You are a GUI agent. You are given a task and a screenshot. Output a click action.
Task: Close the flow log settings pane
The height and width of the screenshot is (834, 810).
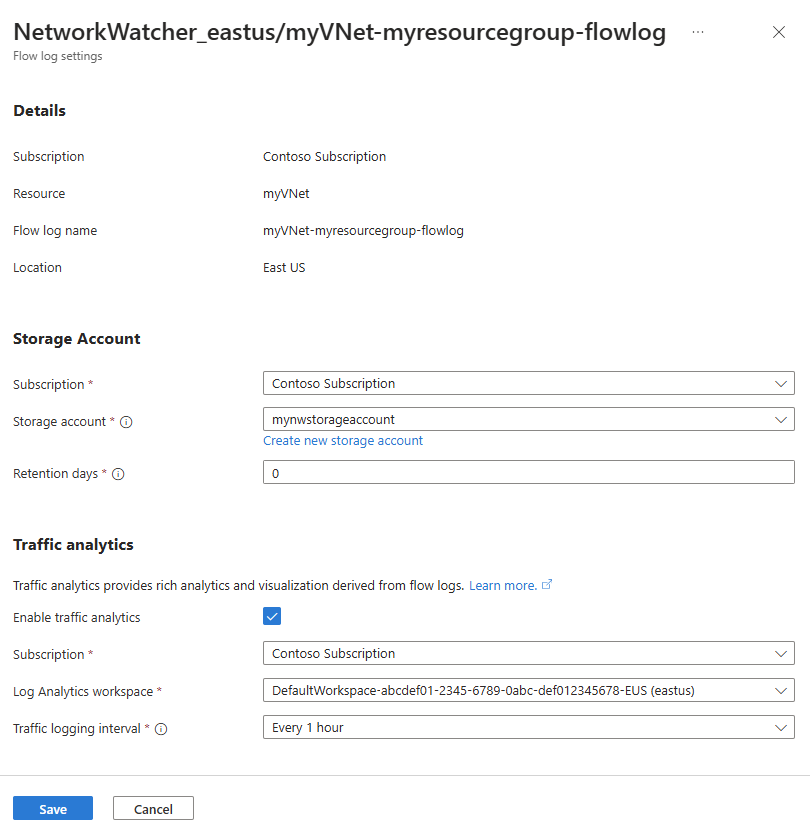pos(779,32)
